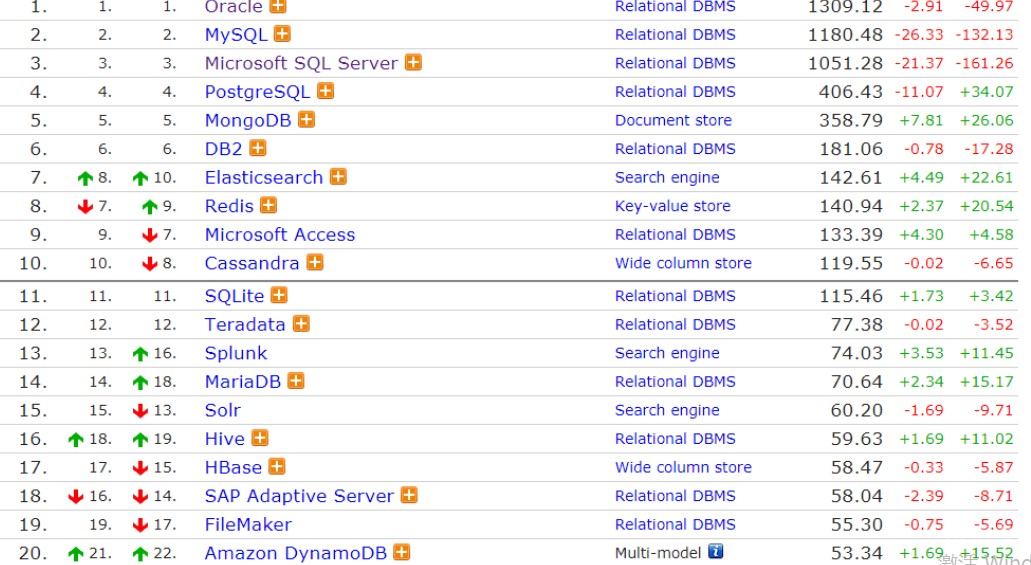The image size is (1031, 565).
Task: Open Relational DBMS link in PostgreSQL row
Action: 675,91
